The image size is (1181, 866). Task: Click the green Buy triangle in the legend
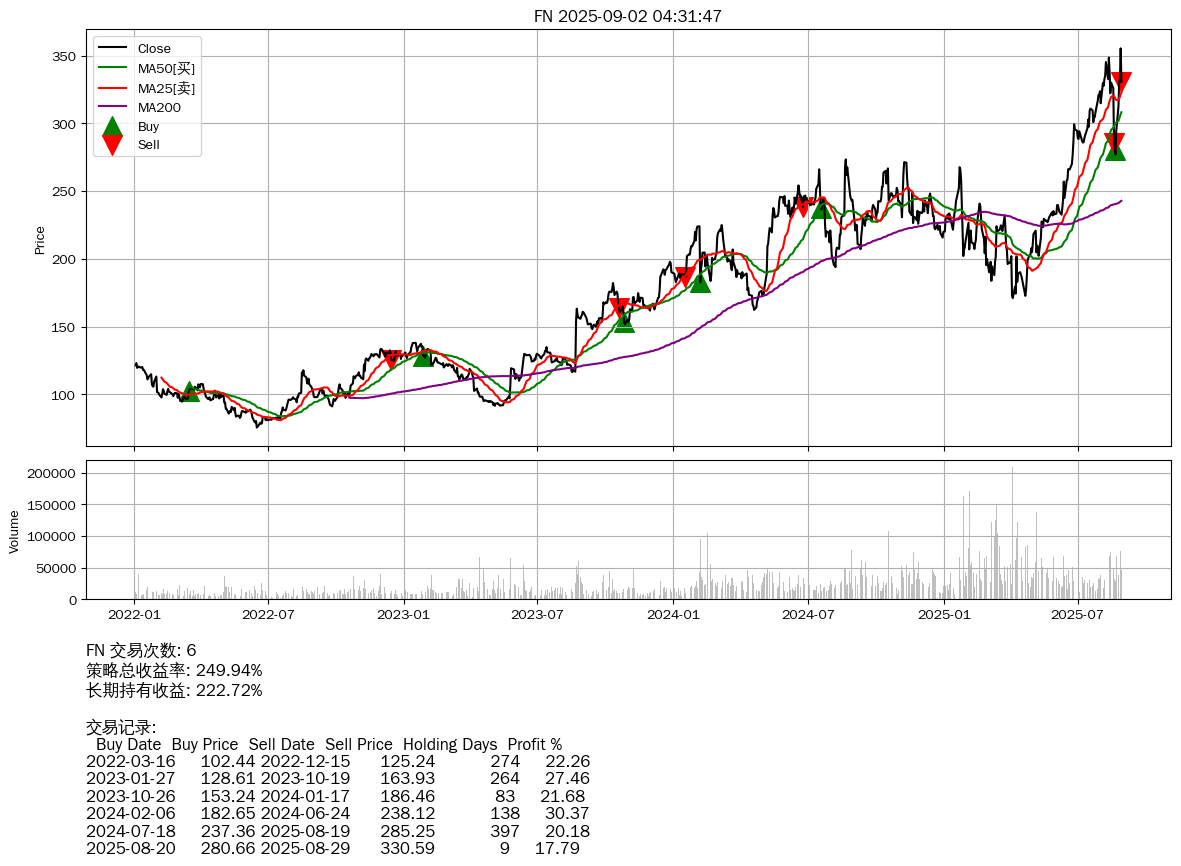point(112,127)
